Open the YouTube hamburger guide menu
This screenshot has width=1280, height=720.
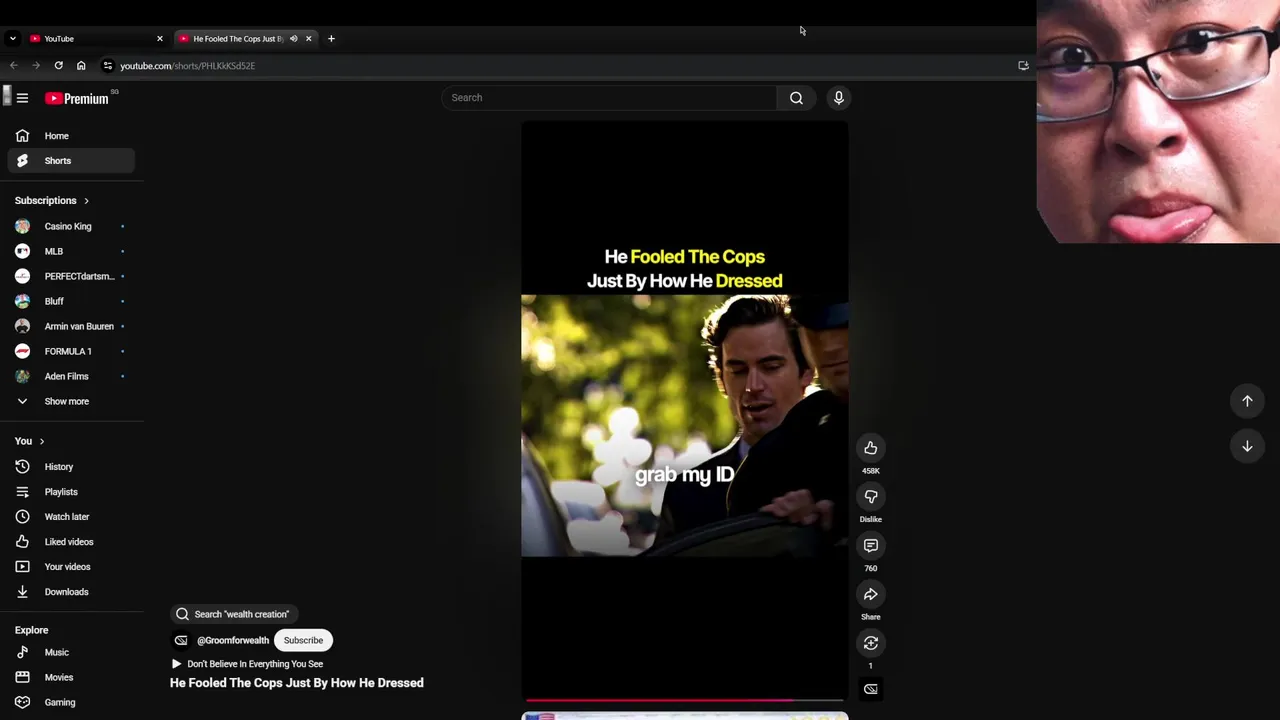point(22,98)
